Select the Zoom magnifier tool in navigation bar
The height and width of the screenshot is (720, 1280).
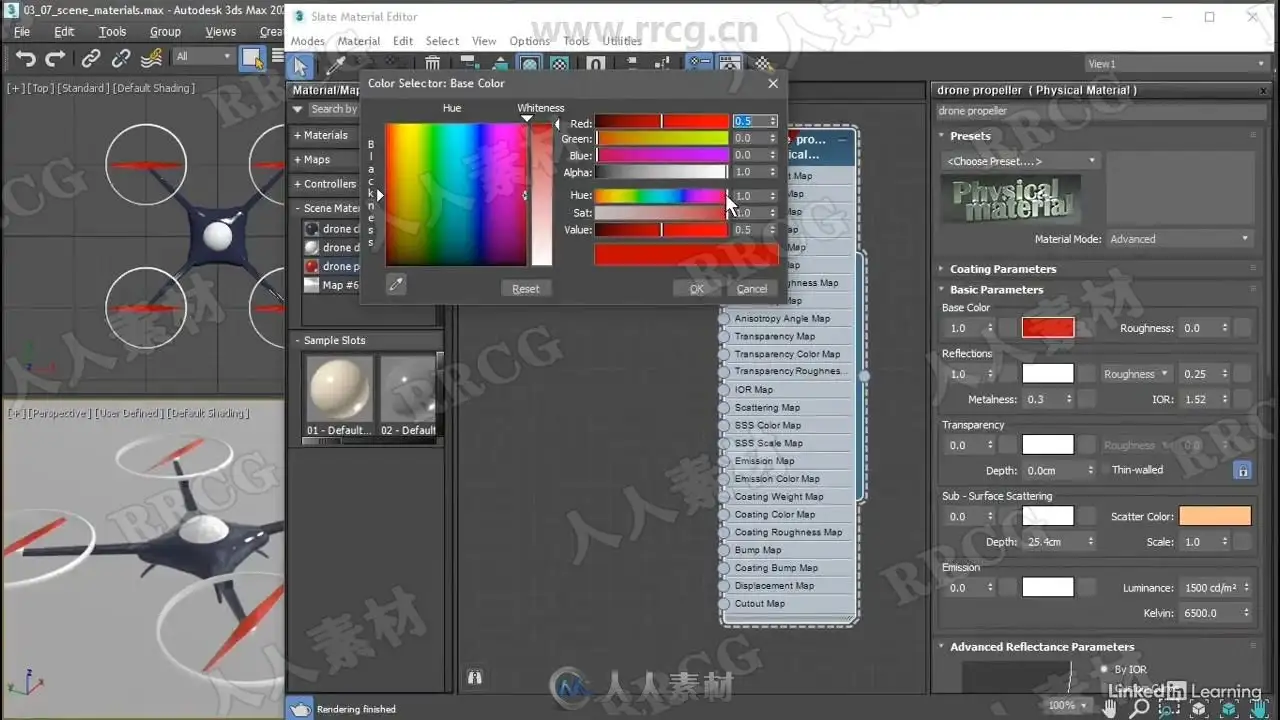click(1140, 708)
